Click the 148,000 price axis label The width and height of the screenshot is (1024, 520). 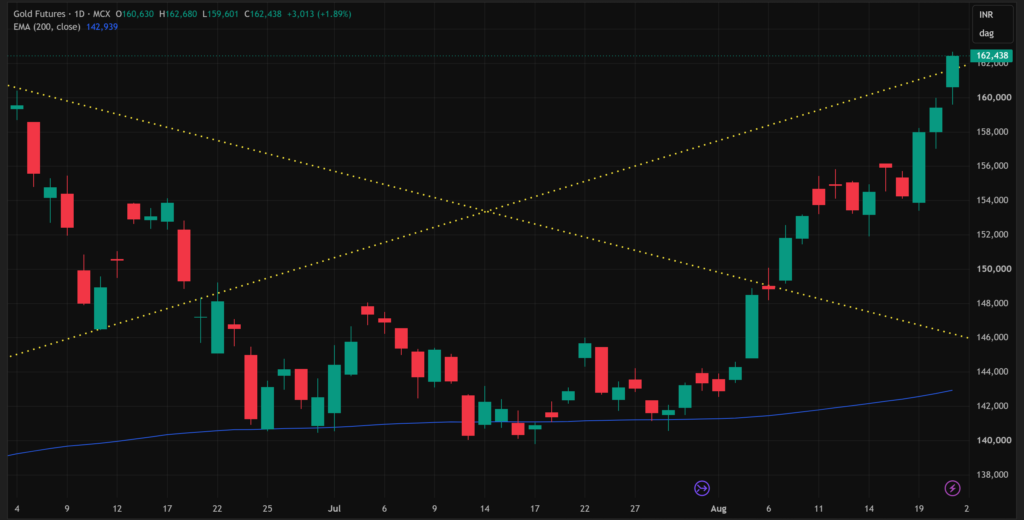[993, 303]
